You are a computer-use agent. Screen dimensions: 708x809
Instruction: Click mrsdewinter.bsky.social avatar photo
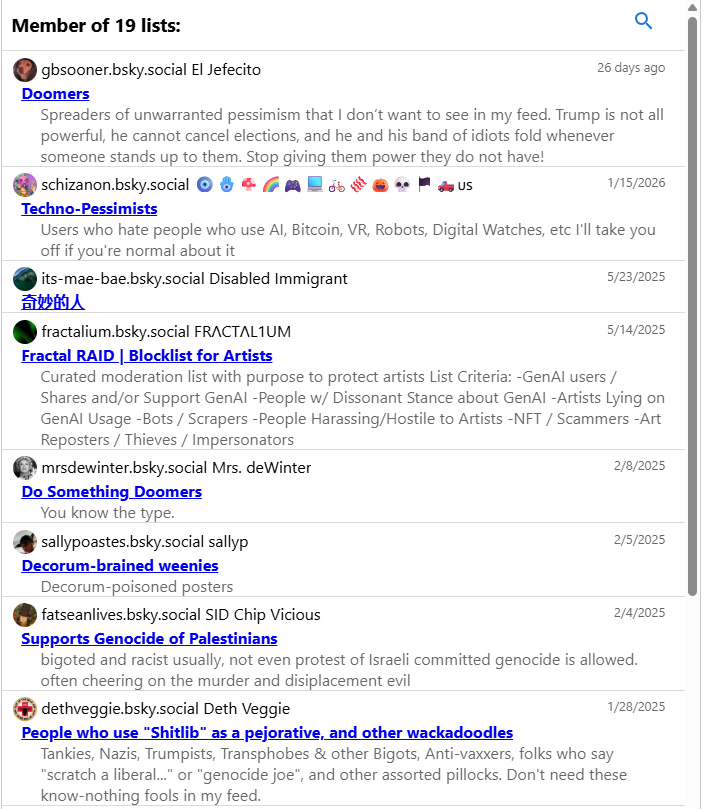pos(25,468)
